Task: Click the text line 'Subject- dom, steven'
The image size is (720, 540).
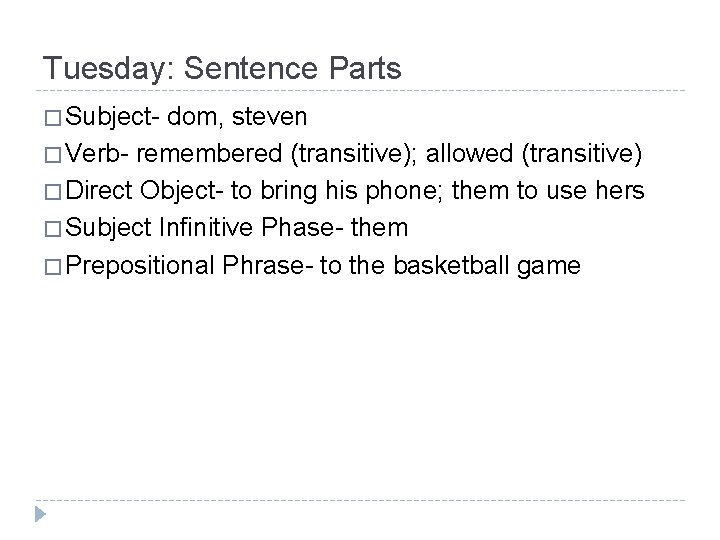Action: [187, 118]
